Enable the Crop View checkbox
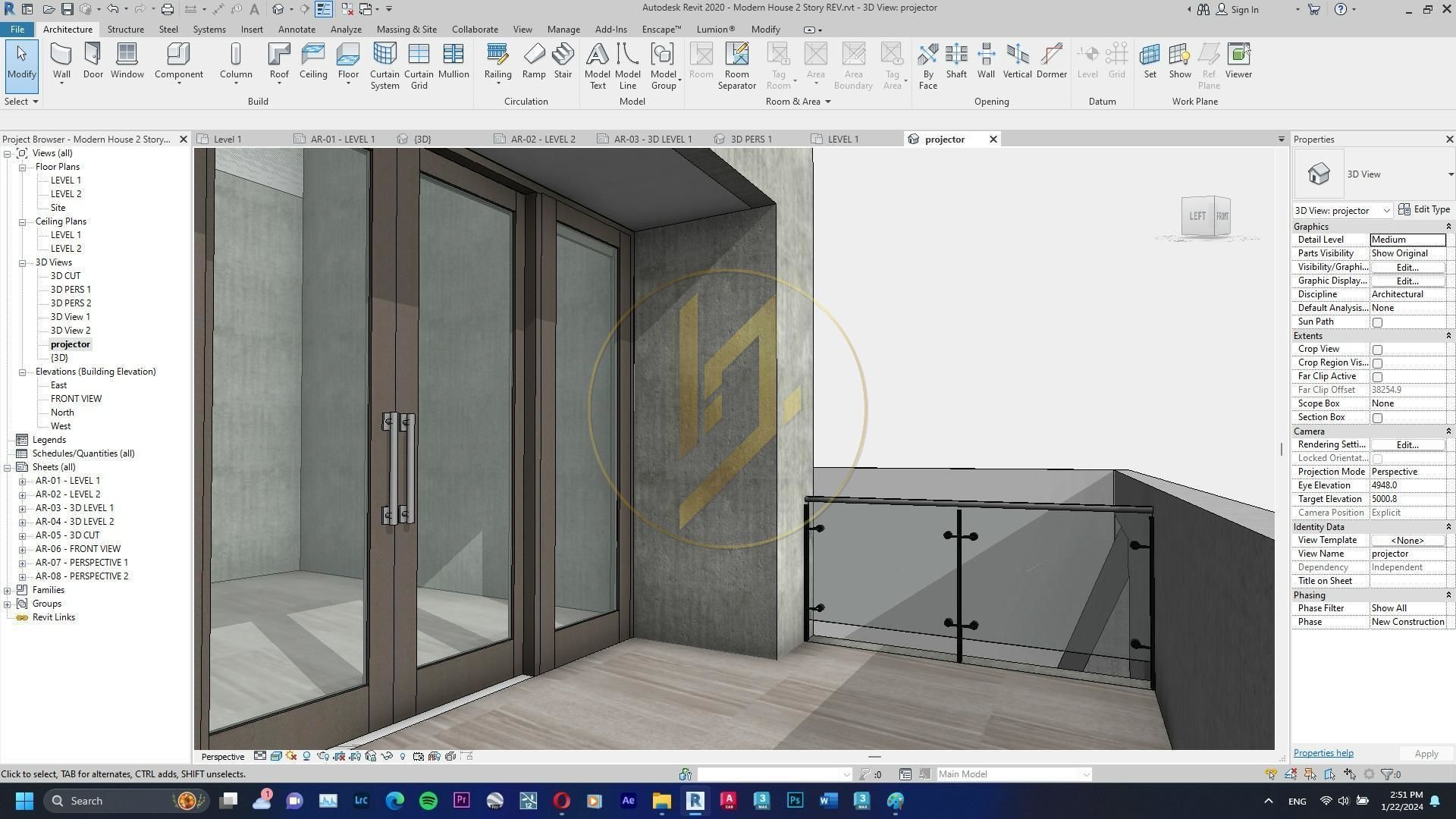This screenshot has width=1456, height=819. click(x=1377, y=350)
